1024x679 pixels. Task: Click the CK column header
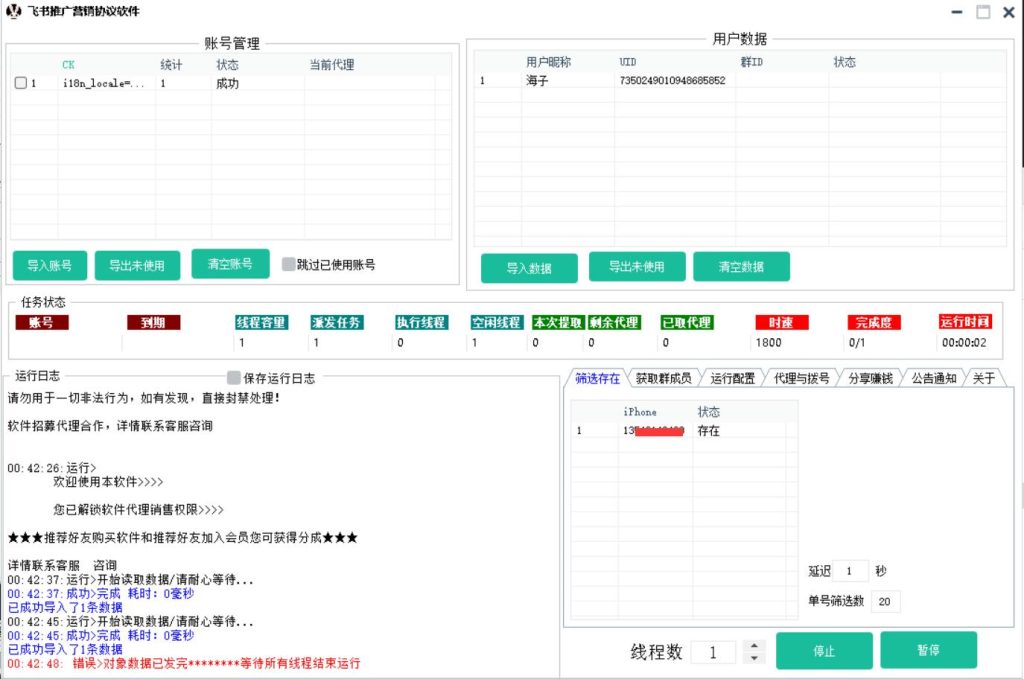coord(69,65)
